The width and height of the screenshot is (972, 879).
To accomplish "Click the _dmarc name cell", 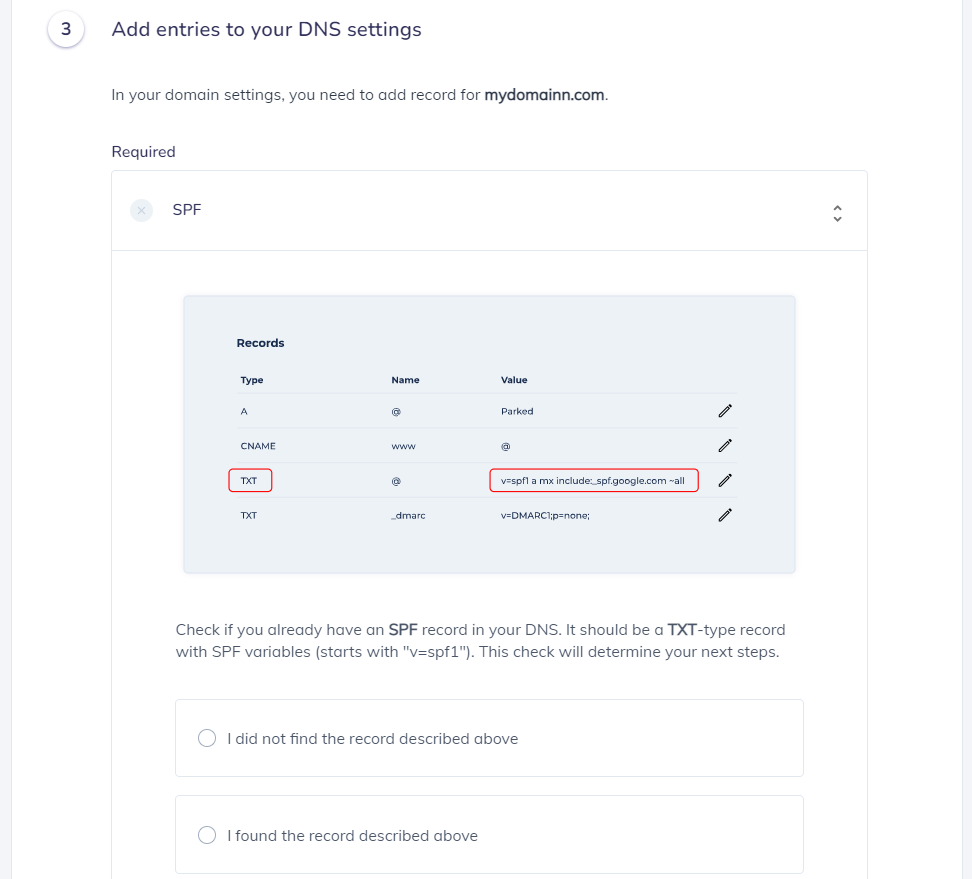I will point(408,516).
